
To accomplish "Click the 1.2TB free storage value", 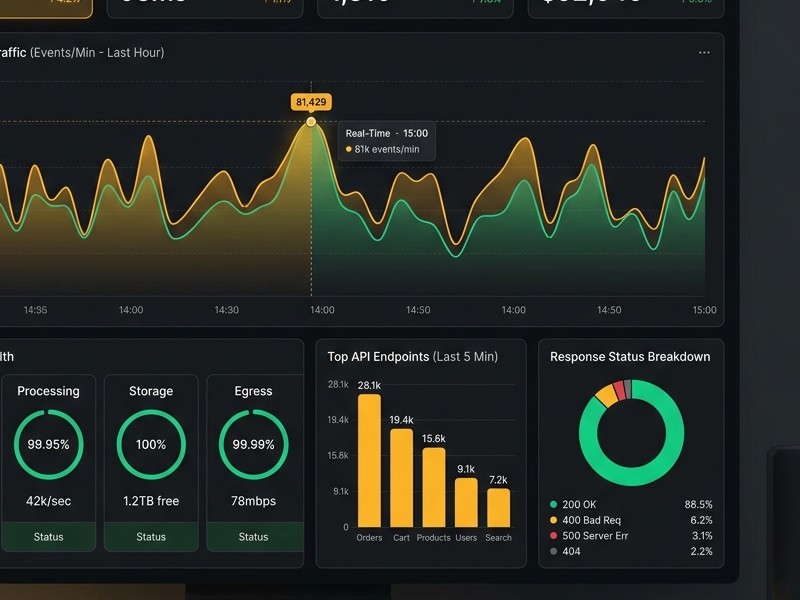I will (x=151, y=501).
